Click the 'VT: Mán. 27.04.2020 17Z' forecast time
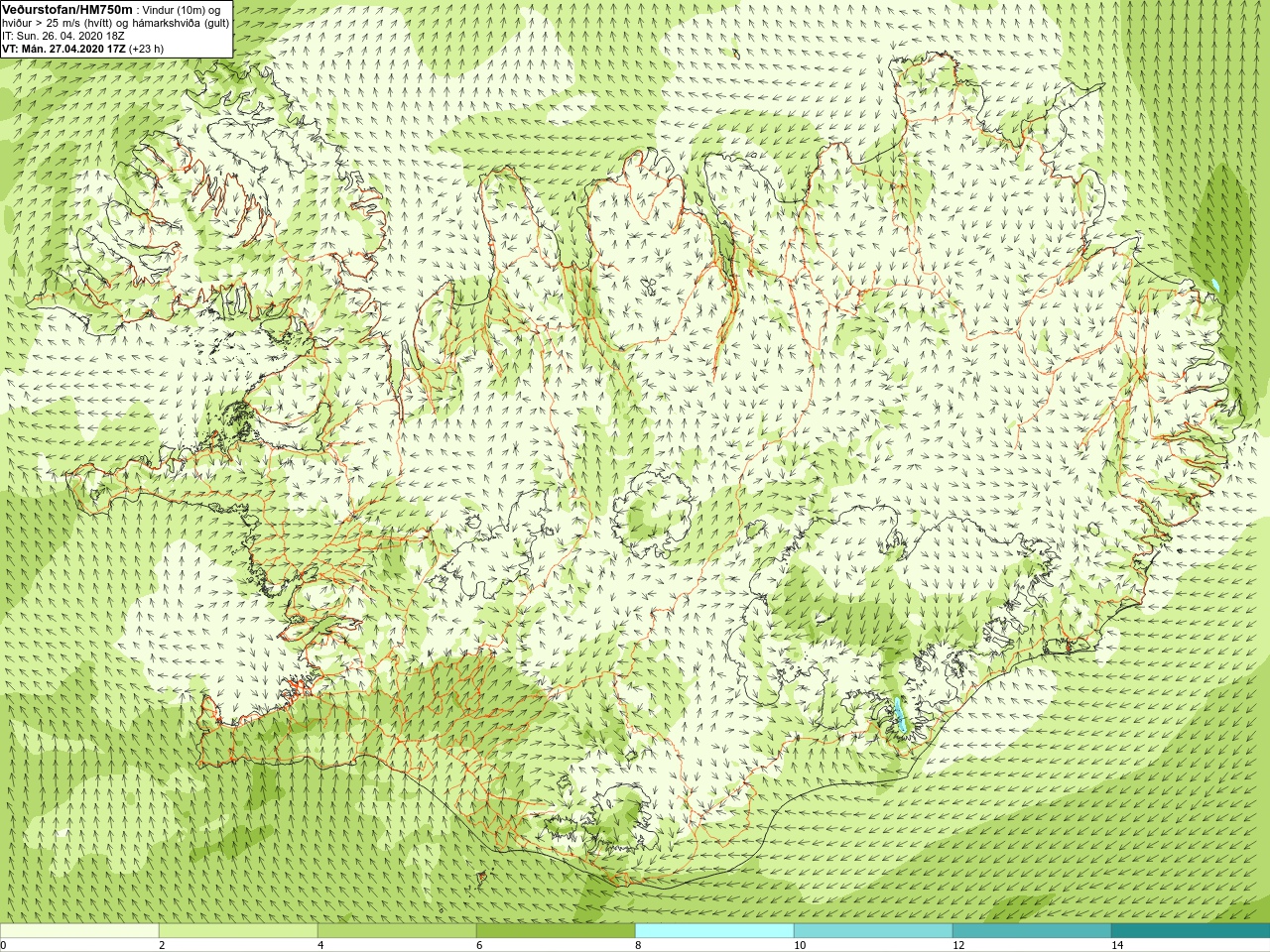Screen dimensions: 1270x952 click(x=63, y=49)
